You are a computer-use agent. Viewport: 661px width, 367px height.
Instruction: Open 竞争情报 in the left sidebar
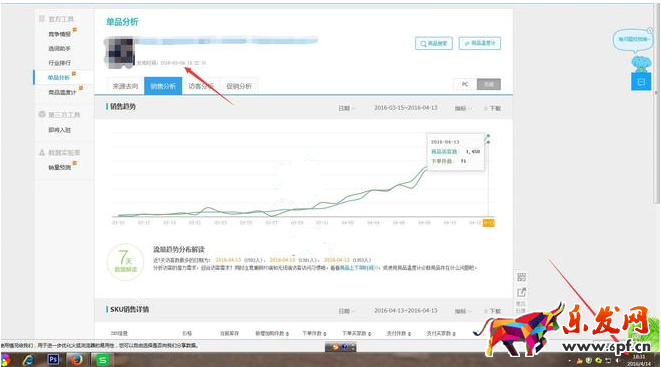click(59, 34)
